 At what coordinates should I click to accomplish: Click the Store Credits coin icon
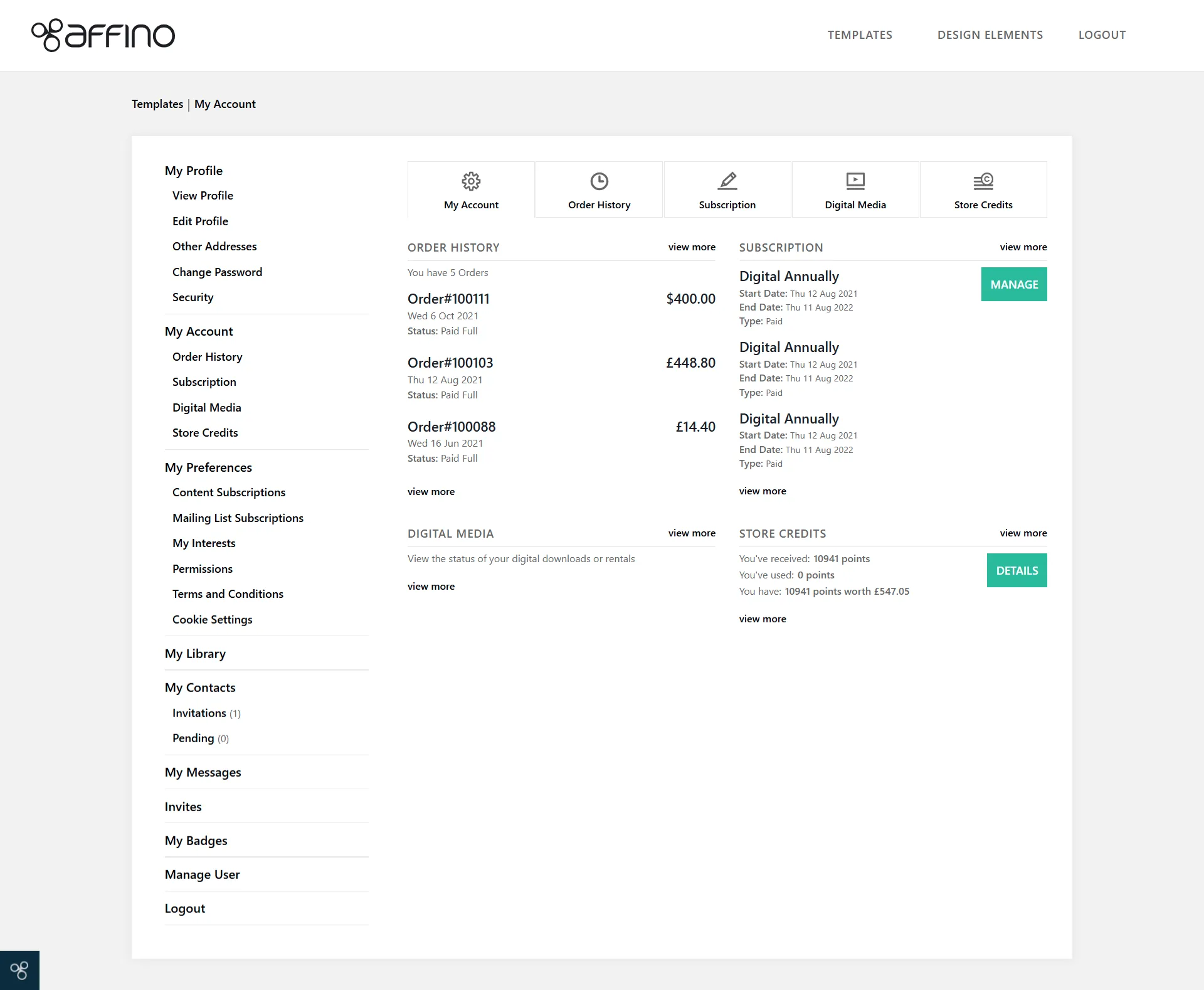point(983,181)
